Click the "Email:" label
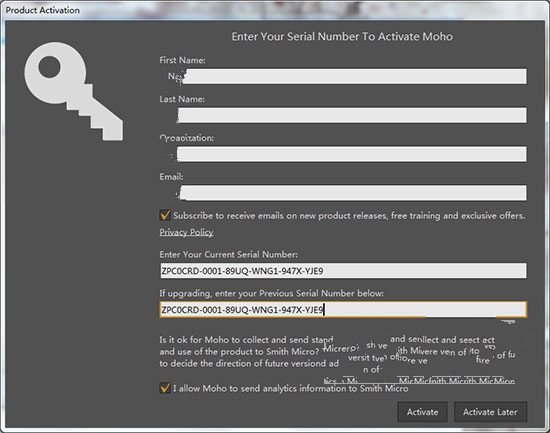Screen dimensions: 550x433 171,176
